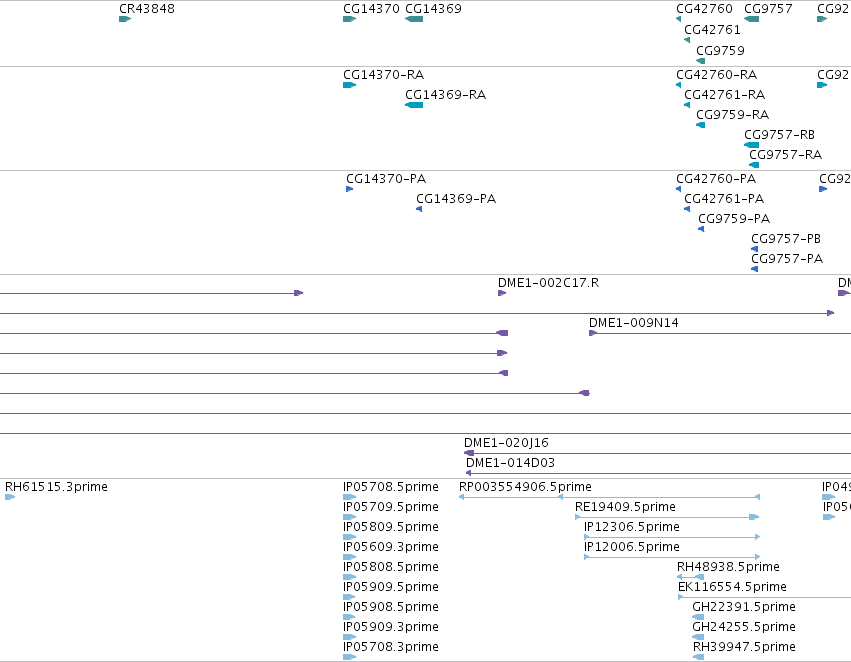This screenshot has width=851, height=662.
Task: Select protein CG42760-PA
Action: (x=716, y=179)
